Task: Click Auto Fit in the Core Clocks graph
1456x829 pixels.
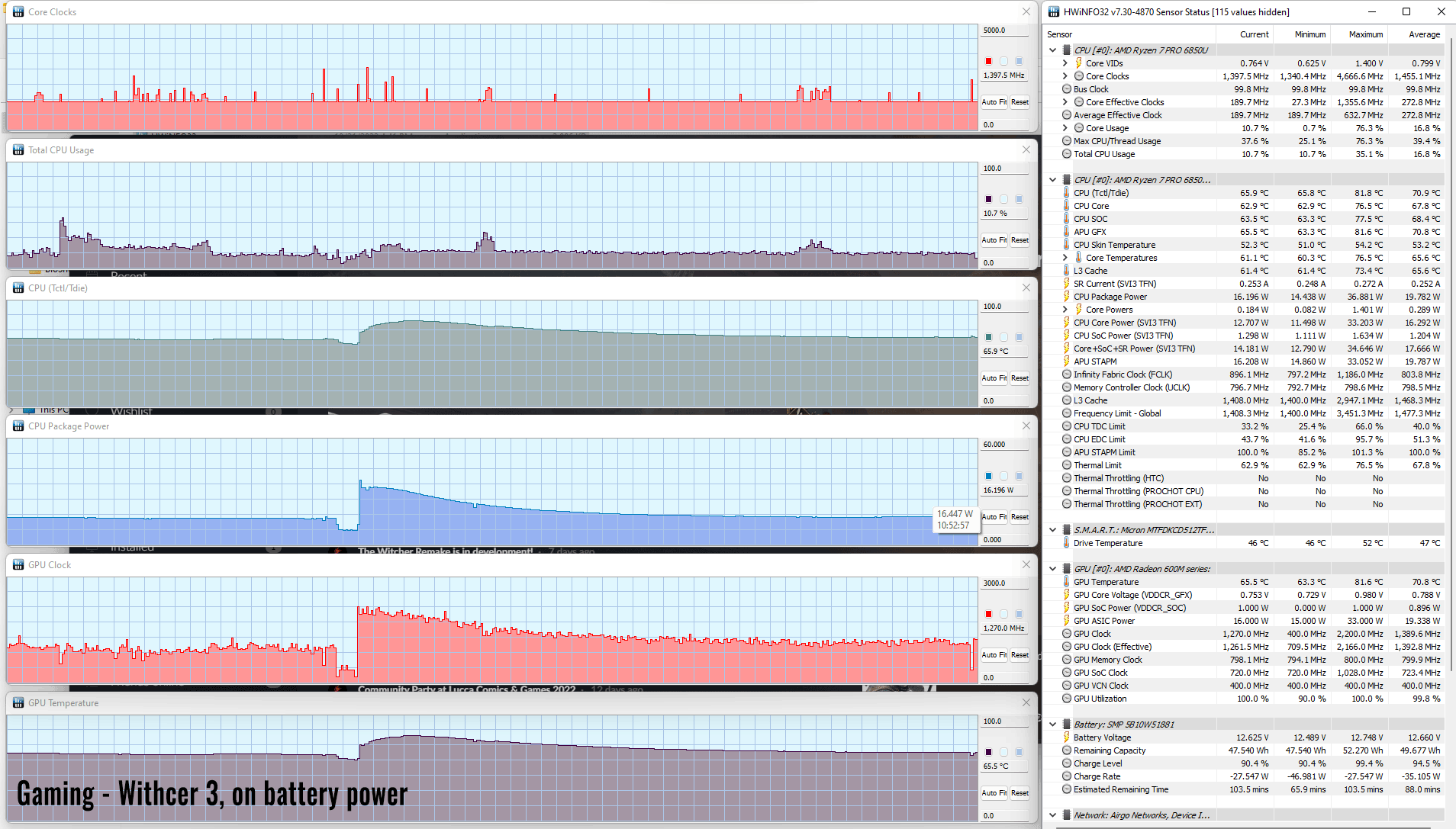Action: click(x=994, y=102)
